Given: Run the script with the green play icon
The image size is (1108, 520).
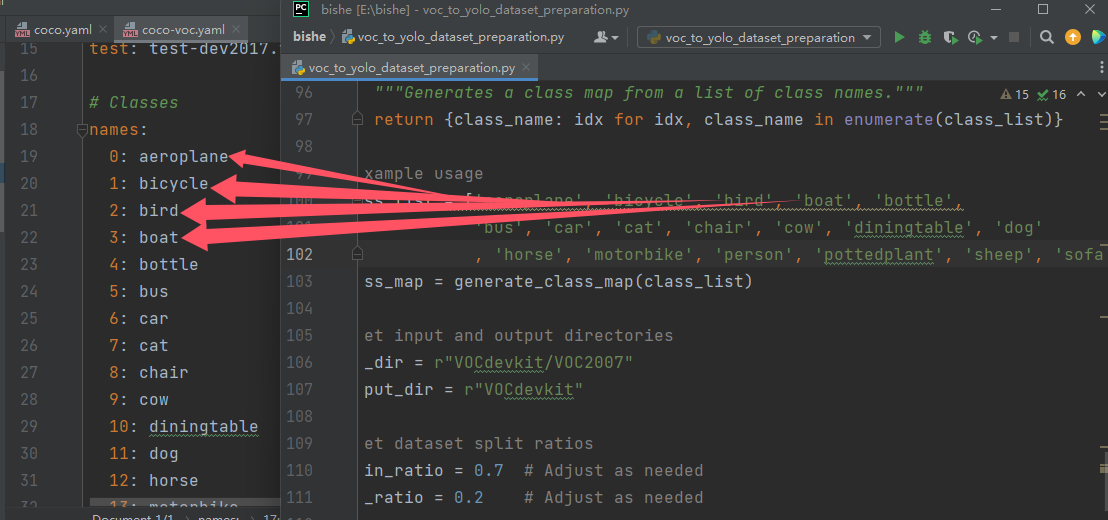Looking at the screenshot, I should pyautogui.click(x=899, y=37).
